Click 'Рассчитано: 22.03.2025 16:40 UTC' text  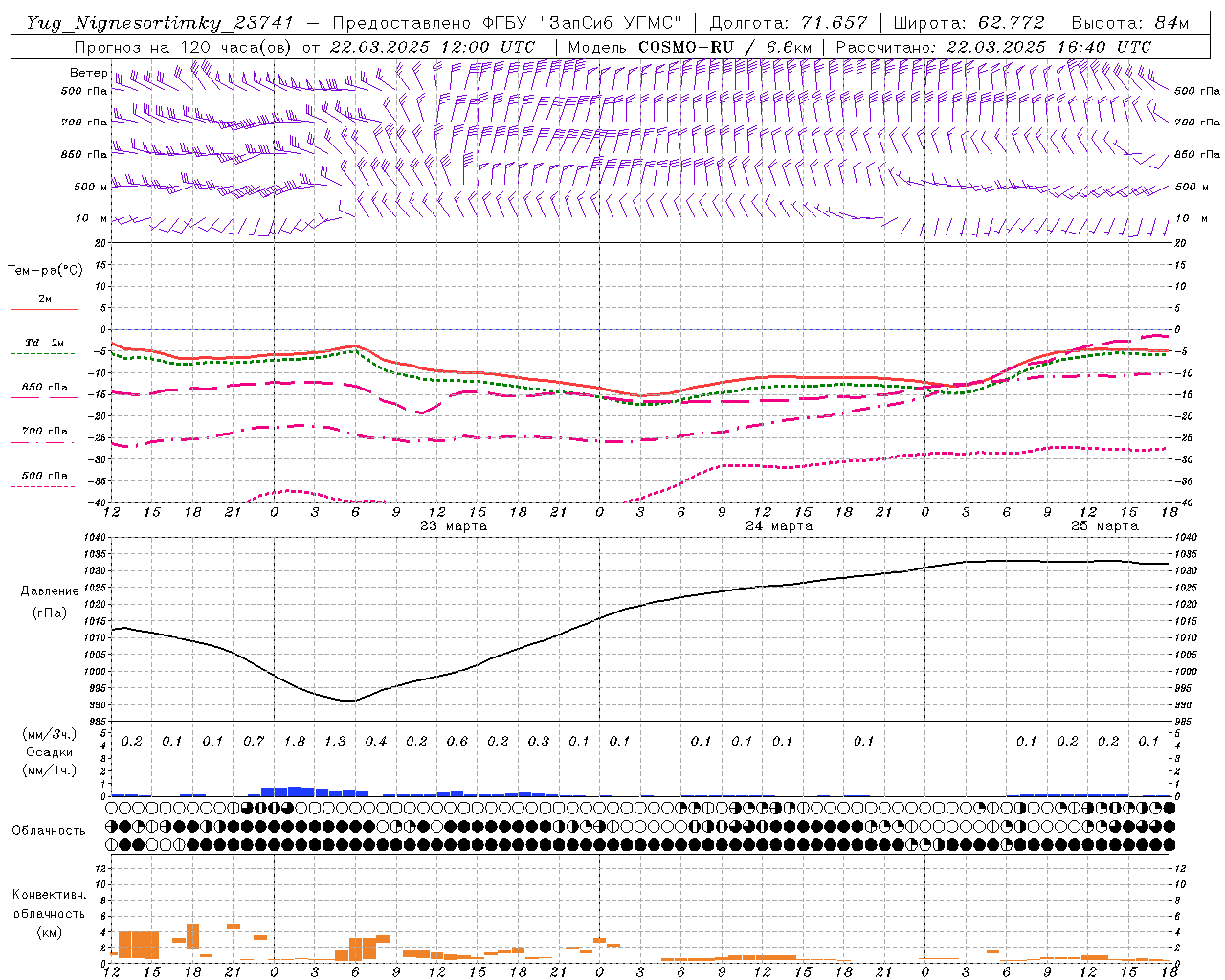coord(993,47)
